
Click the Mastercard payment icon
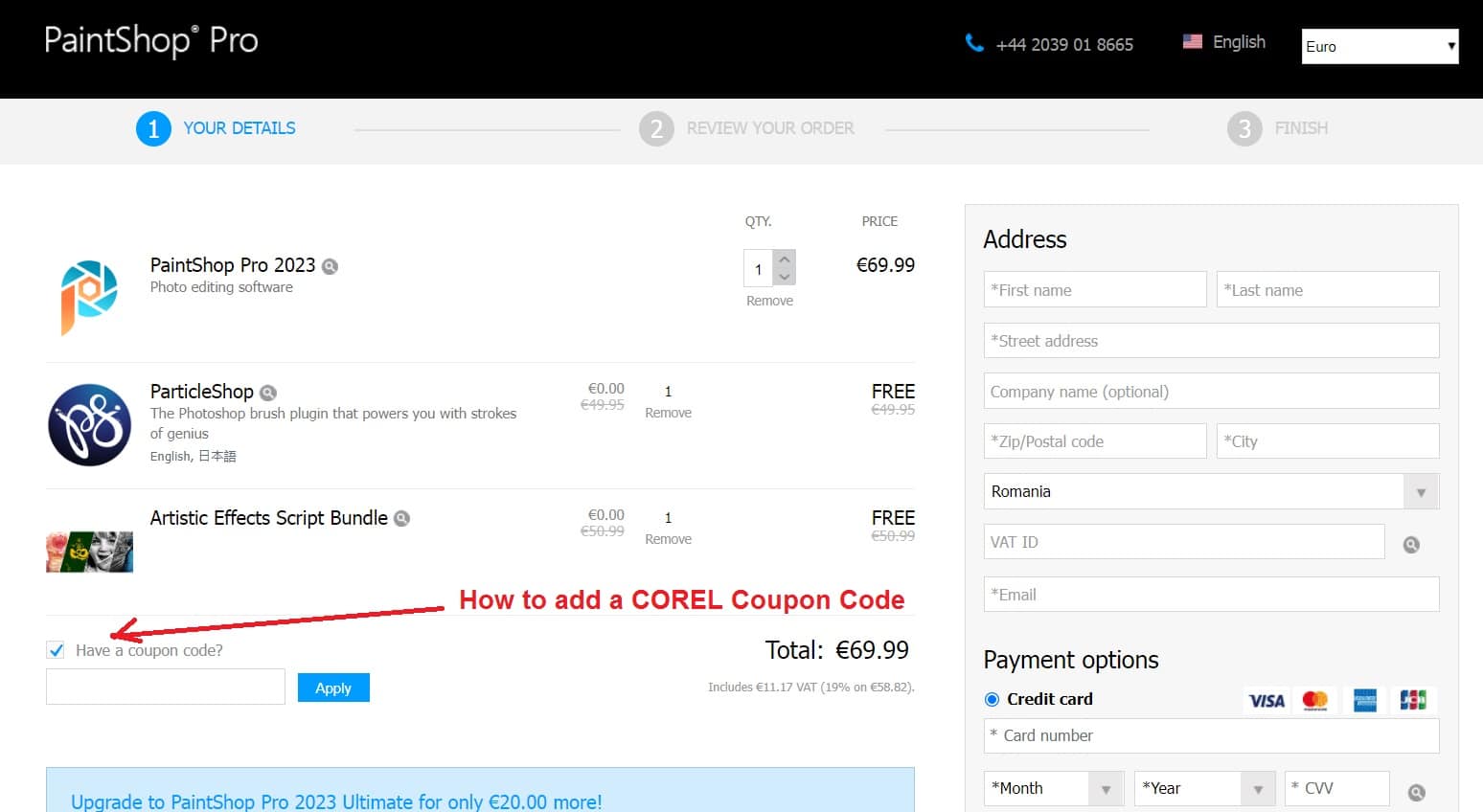(x=1315, y=700)
